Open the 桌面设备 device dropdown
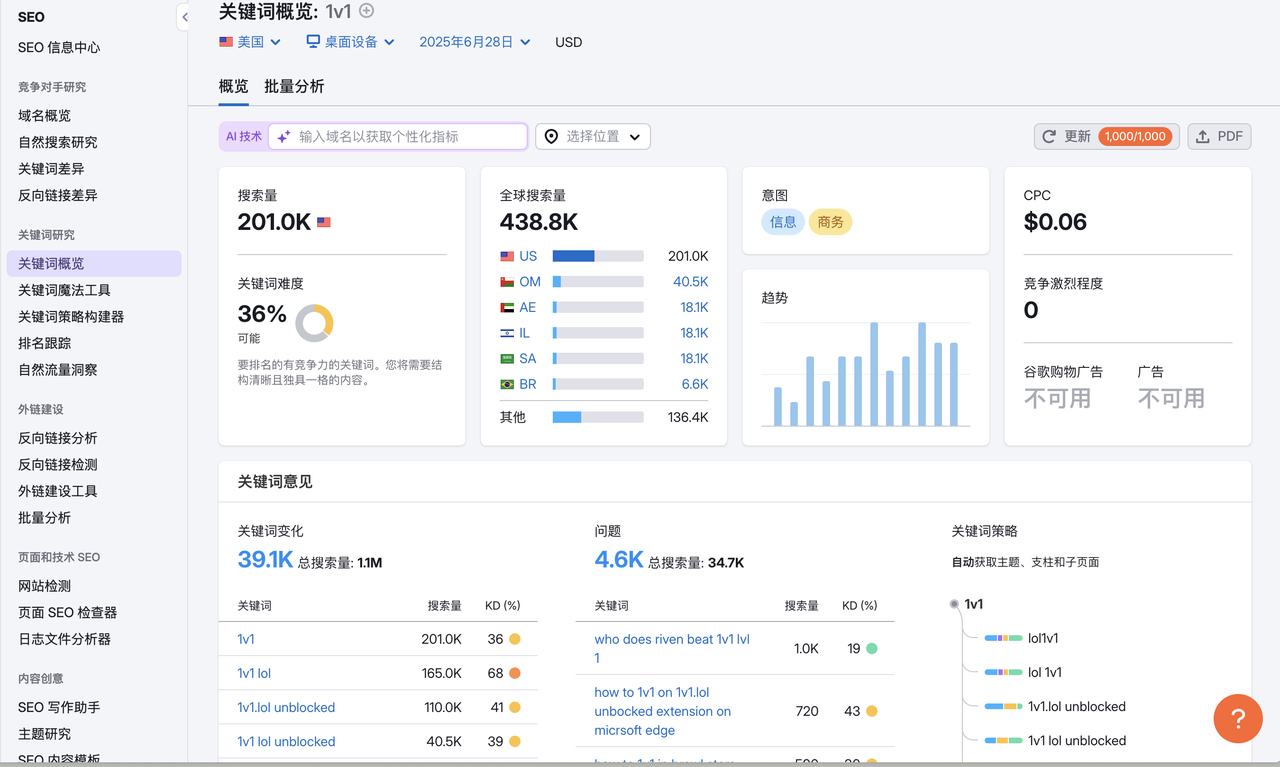Image resolution: width=1280 pixels, height=767 pixels. [x=350, y=42]
